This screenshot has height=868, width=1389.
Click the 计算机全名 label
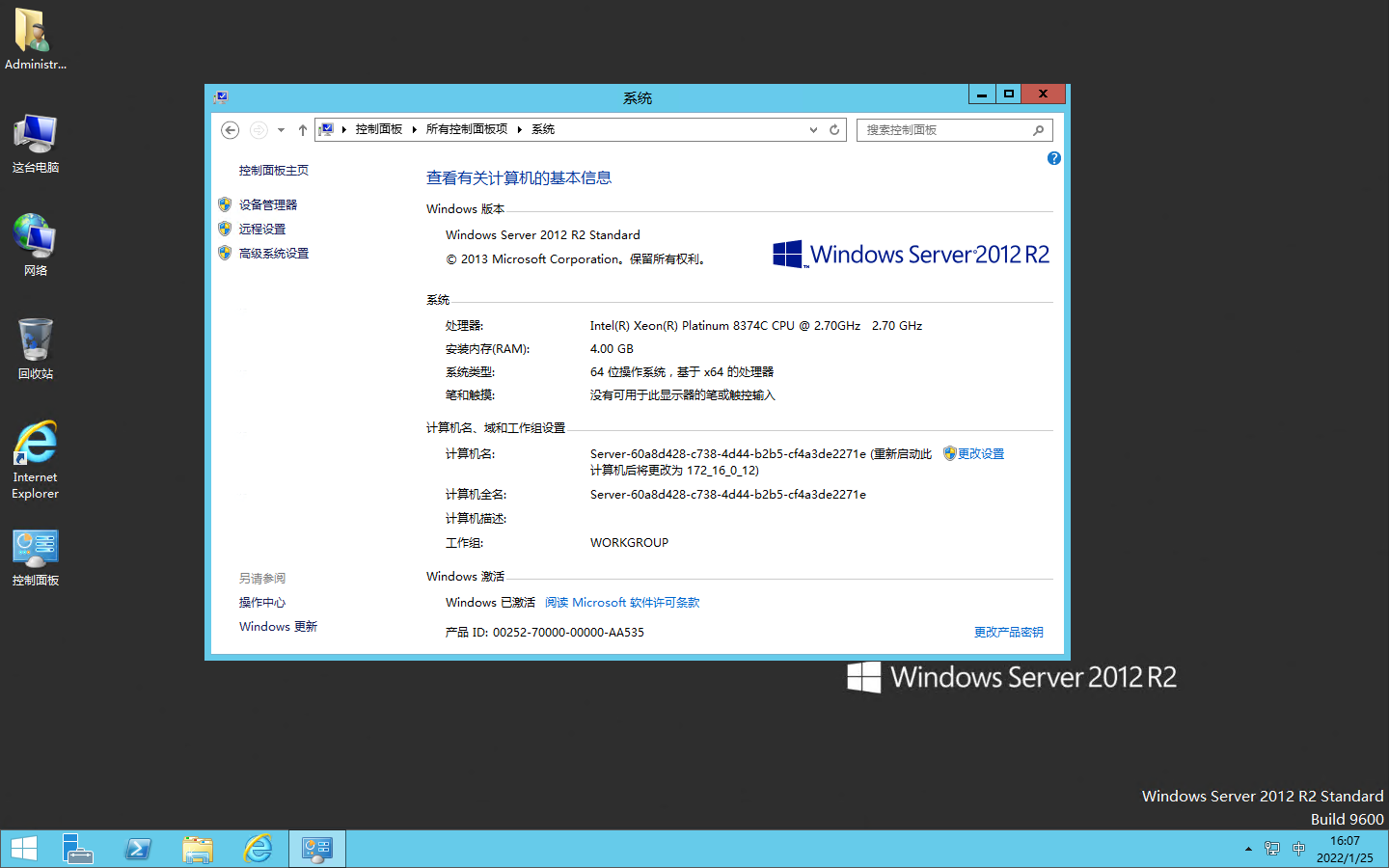tap(476, 495)
